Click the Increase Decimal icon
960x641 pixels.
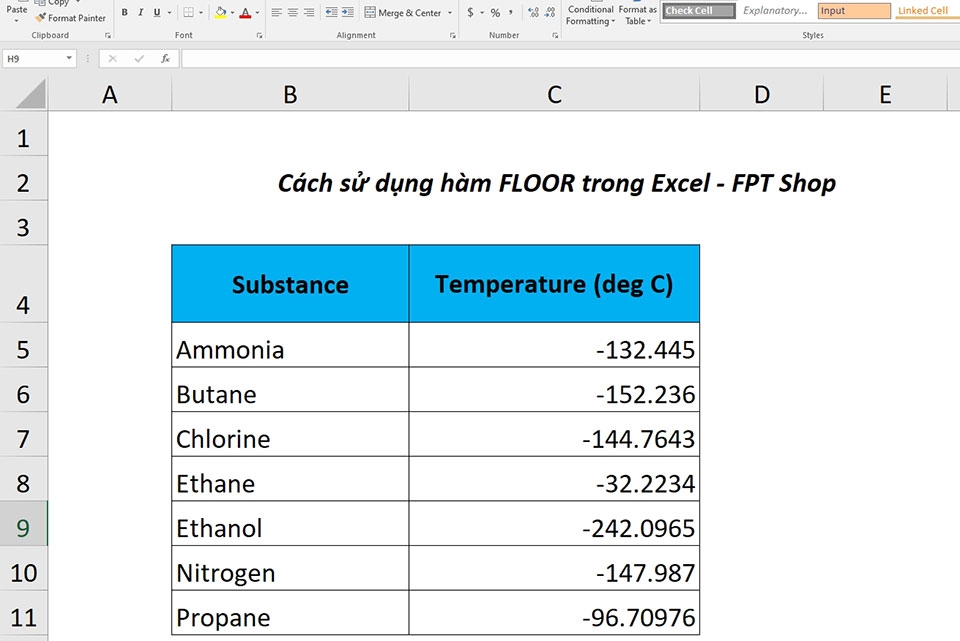[531, 11]
